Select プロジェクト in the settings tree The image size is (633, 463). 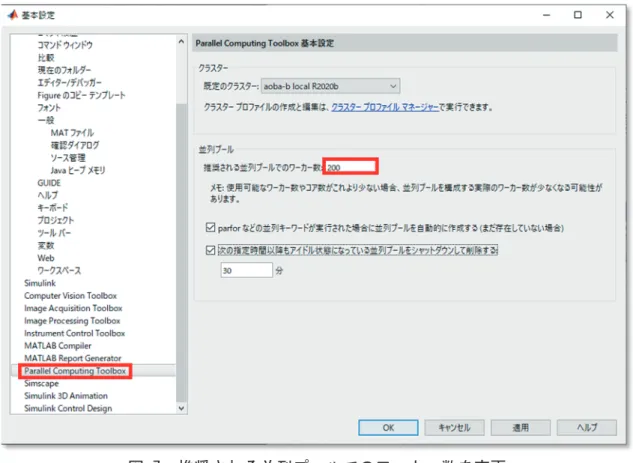point(55,220)
